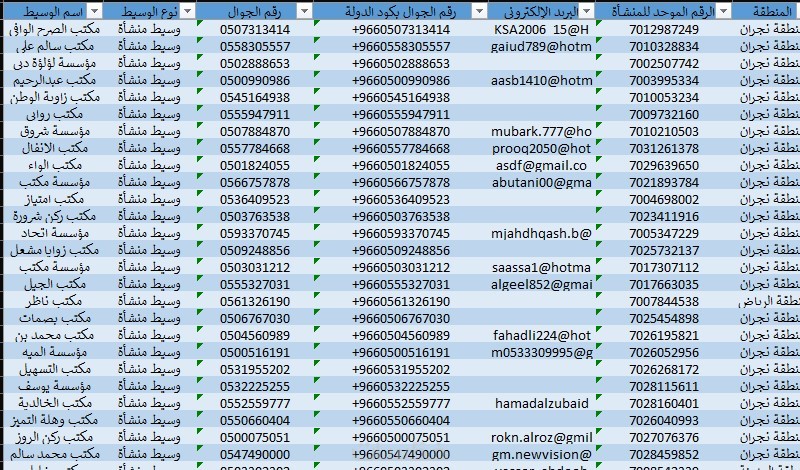Select the cell +966506767030
Image resolution: width=800 pixels, height=470 pixels.
401,318
